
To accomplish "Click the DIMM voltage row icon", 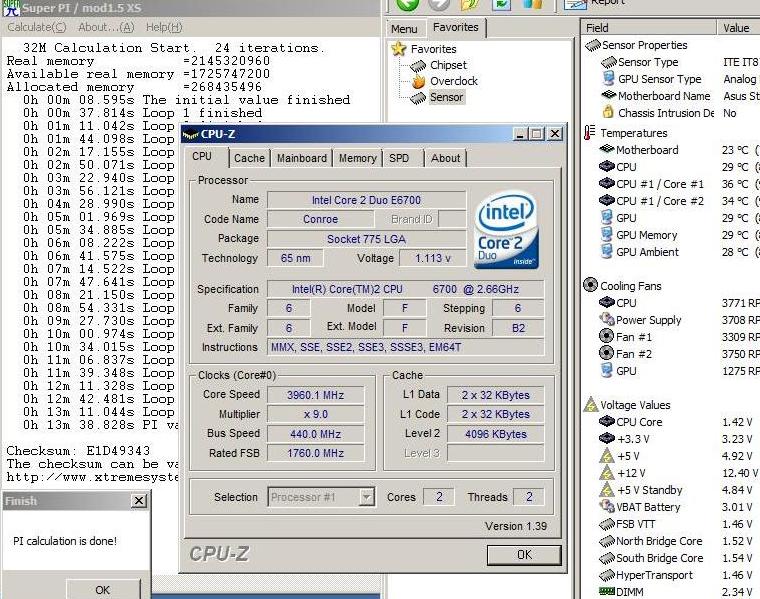I will 607,591.
